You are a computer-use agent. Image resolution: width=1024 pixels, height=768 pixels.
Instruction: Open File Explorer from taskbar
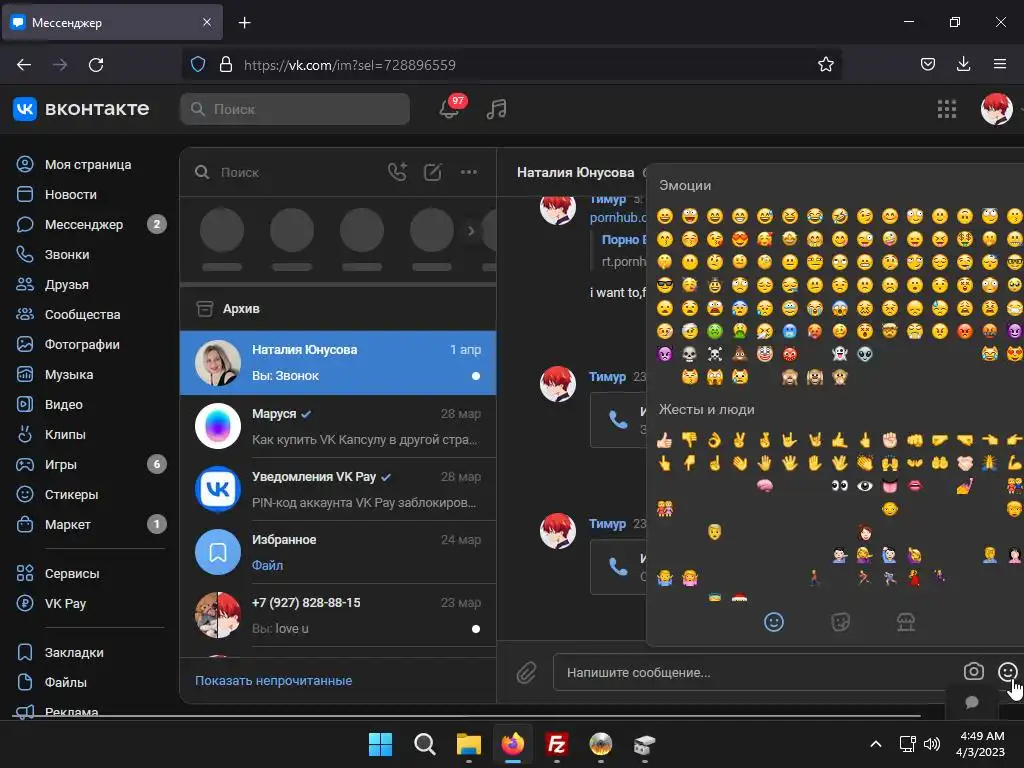[x=468, y=744]
